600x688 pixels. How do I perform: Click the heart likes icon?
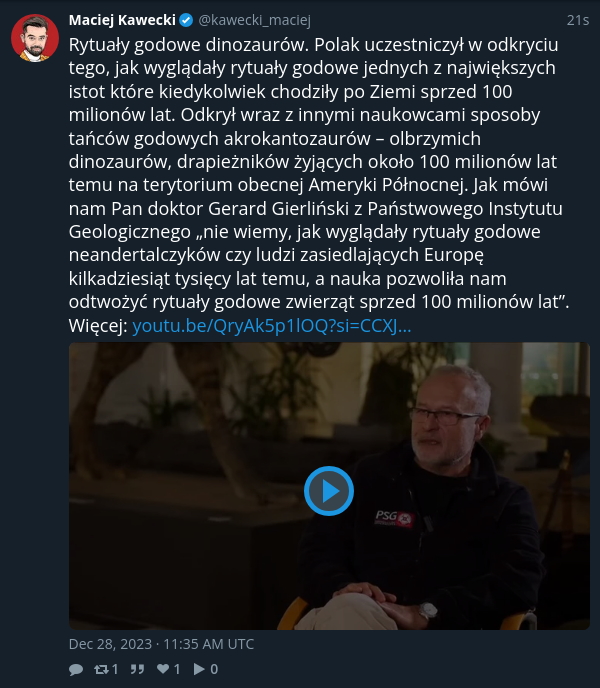point(163,669)
